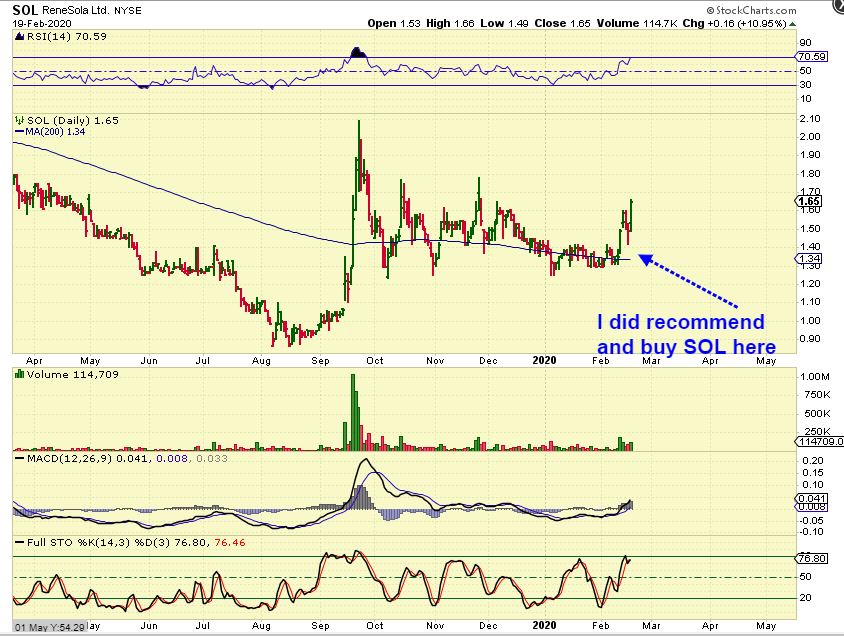Image resolution: width=844 pixels, height=636 pixels.
Task: Click the ReneSola Ltd. company name
Action: 75,11
